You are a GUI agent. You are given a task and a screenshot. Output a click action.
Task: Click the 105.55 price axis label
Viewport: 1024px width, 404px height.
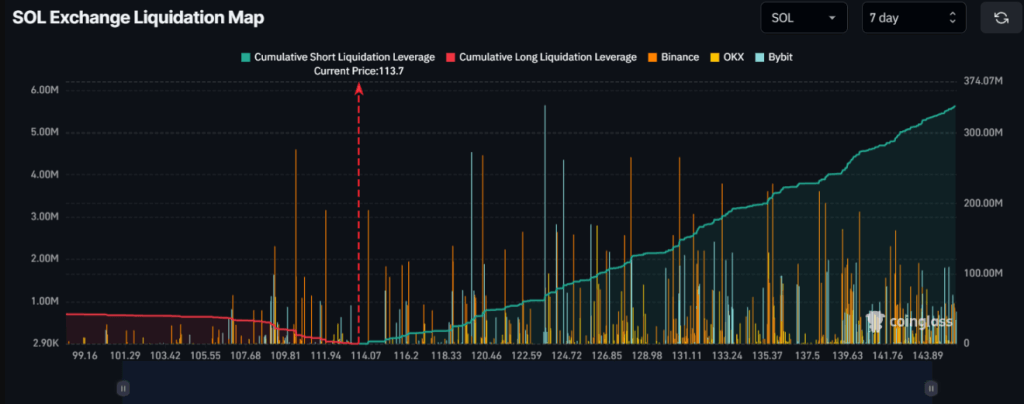tap(206, 356)
